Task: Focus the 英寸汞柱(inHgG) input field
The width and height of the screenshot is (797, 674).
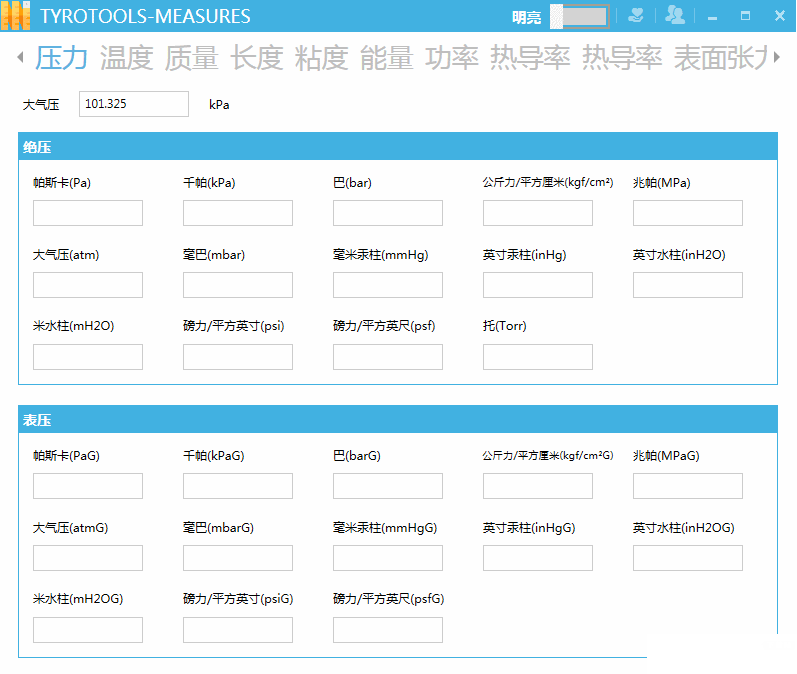Action: coord(538,559)
